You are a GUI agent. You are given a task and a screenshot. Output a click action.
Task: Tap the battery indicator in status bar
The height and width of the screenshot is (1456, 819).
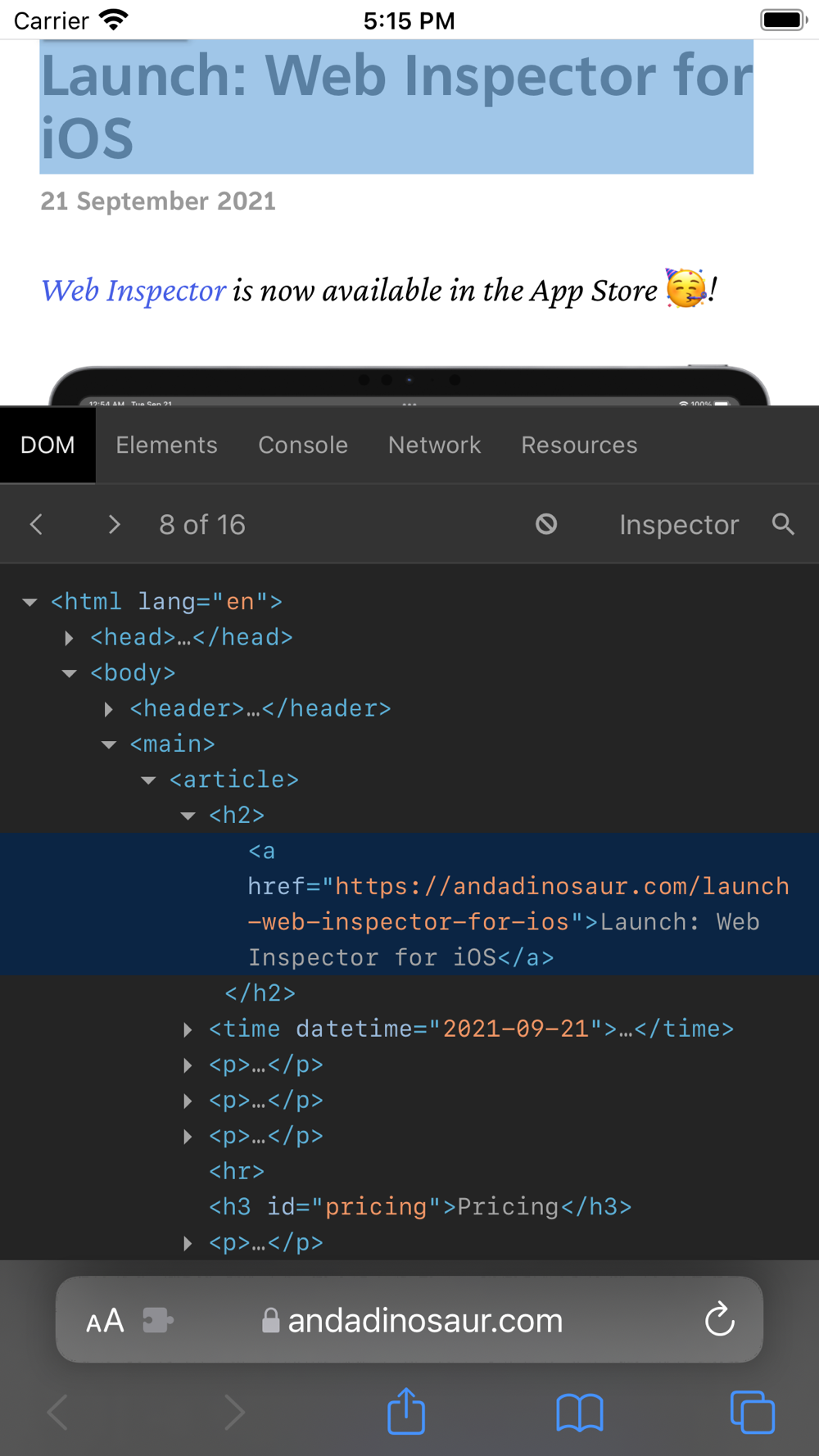784,20
